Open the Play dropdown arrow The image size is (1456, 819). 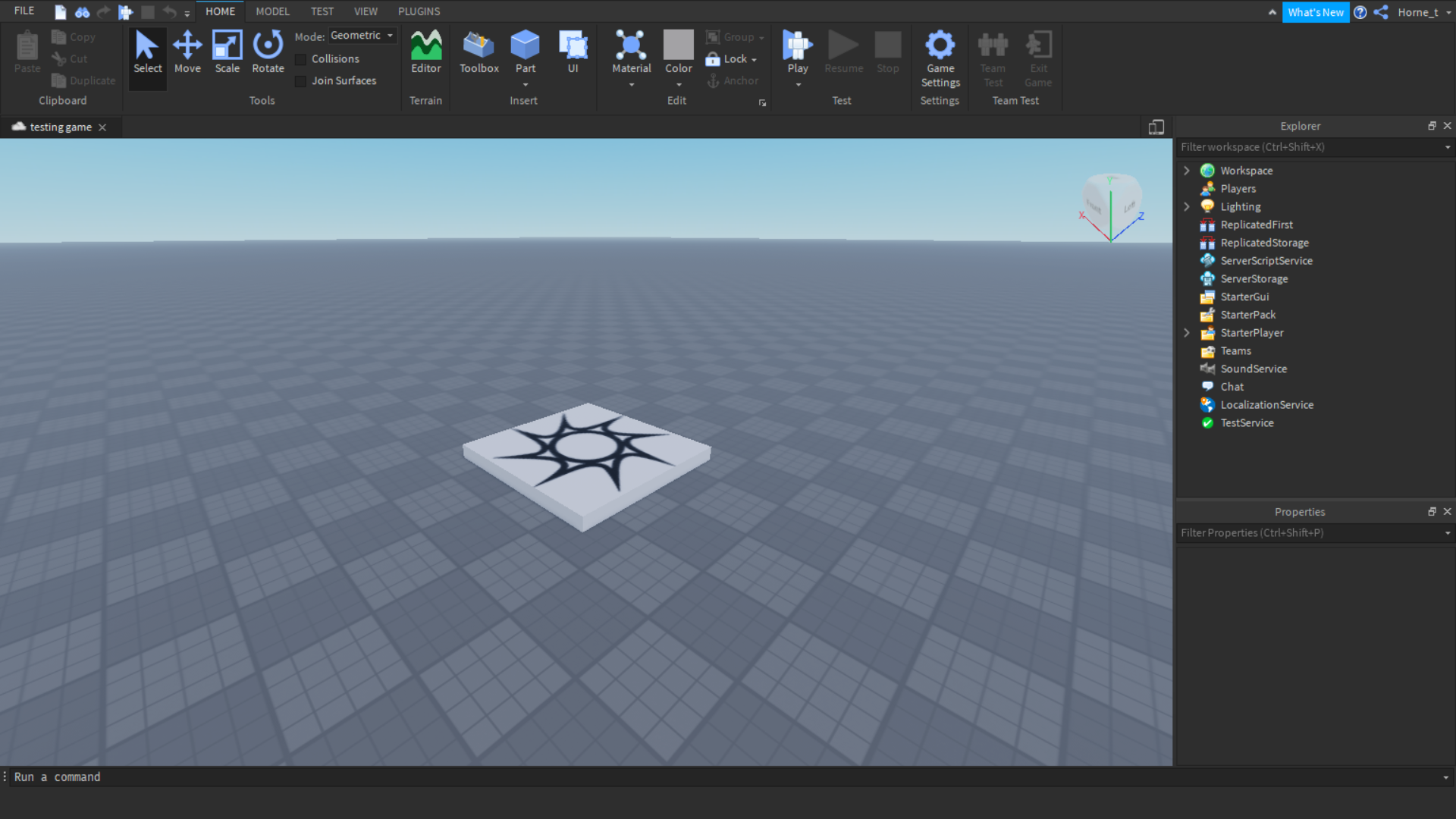798,85
